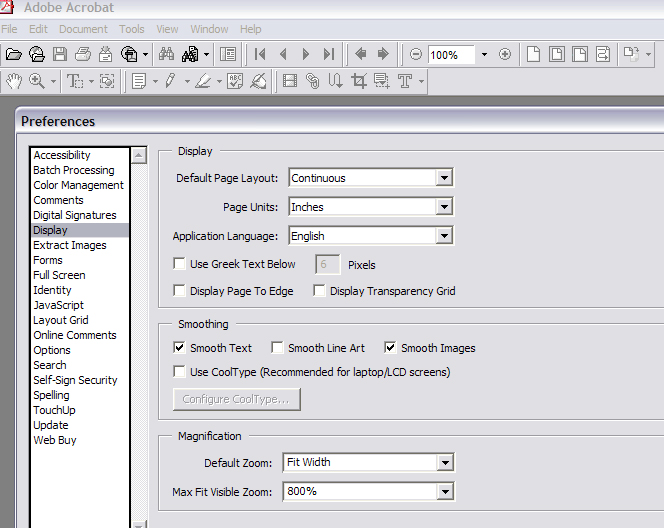The image size is (664, 528).
Task: Select the Reflow page icon
Action: 603,54
